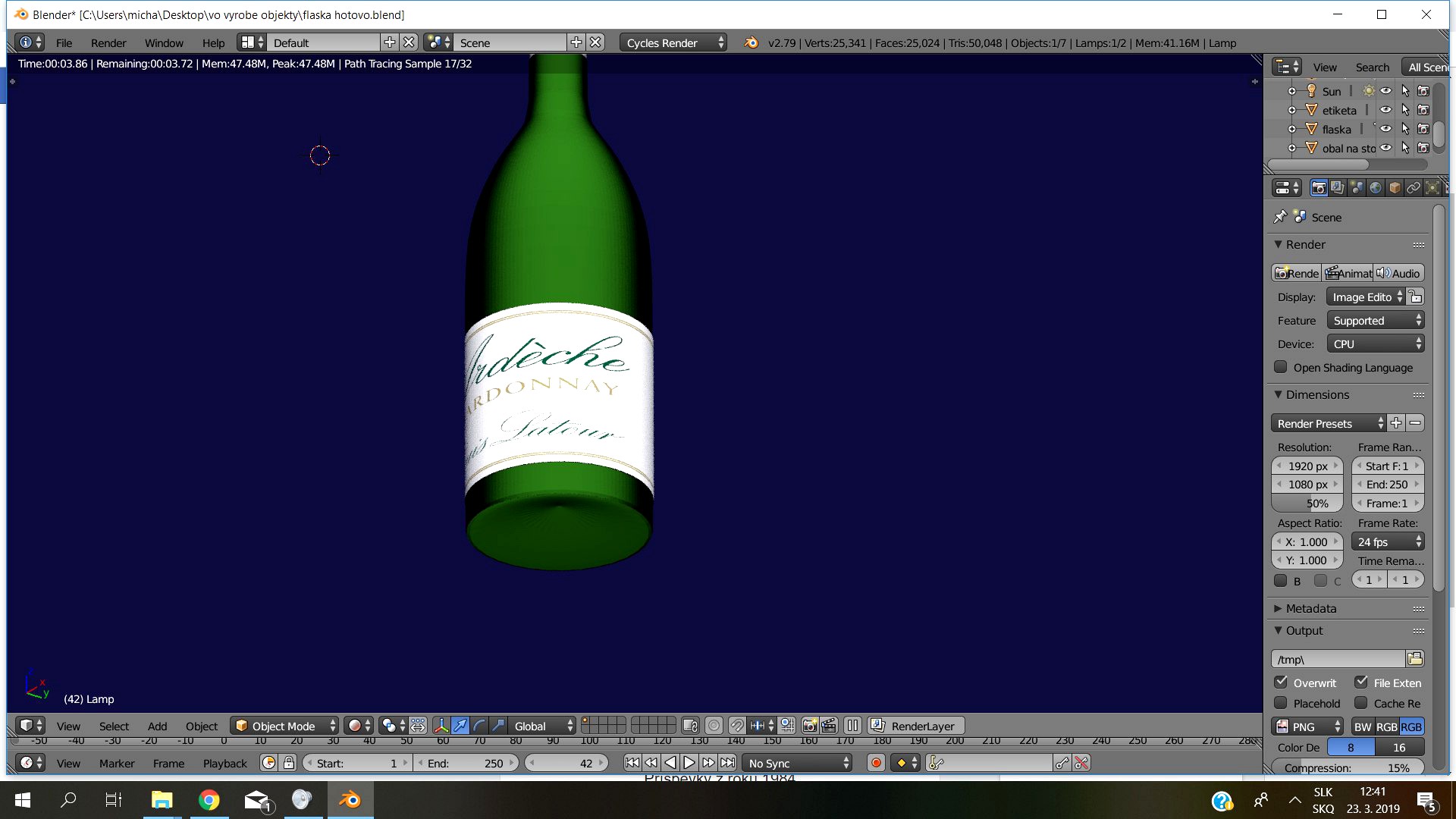Open the File menu
This screenshot has height=819, width=1456.
[x=64, y=43]
